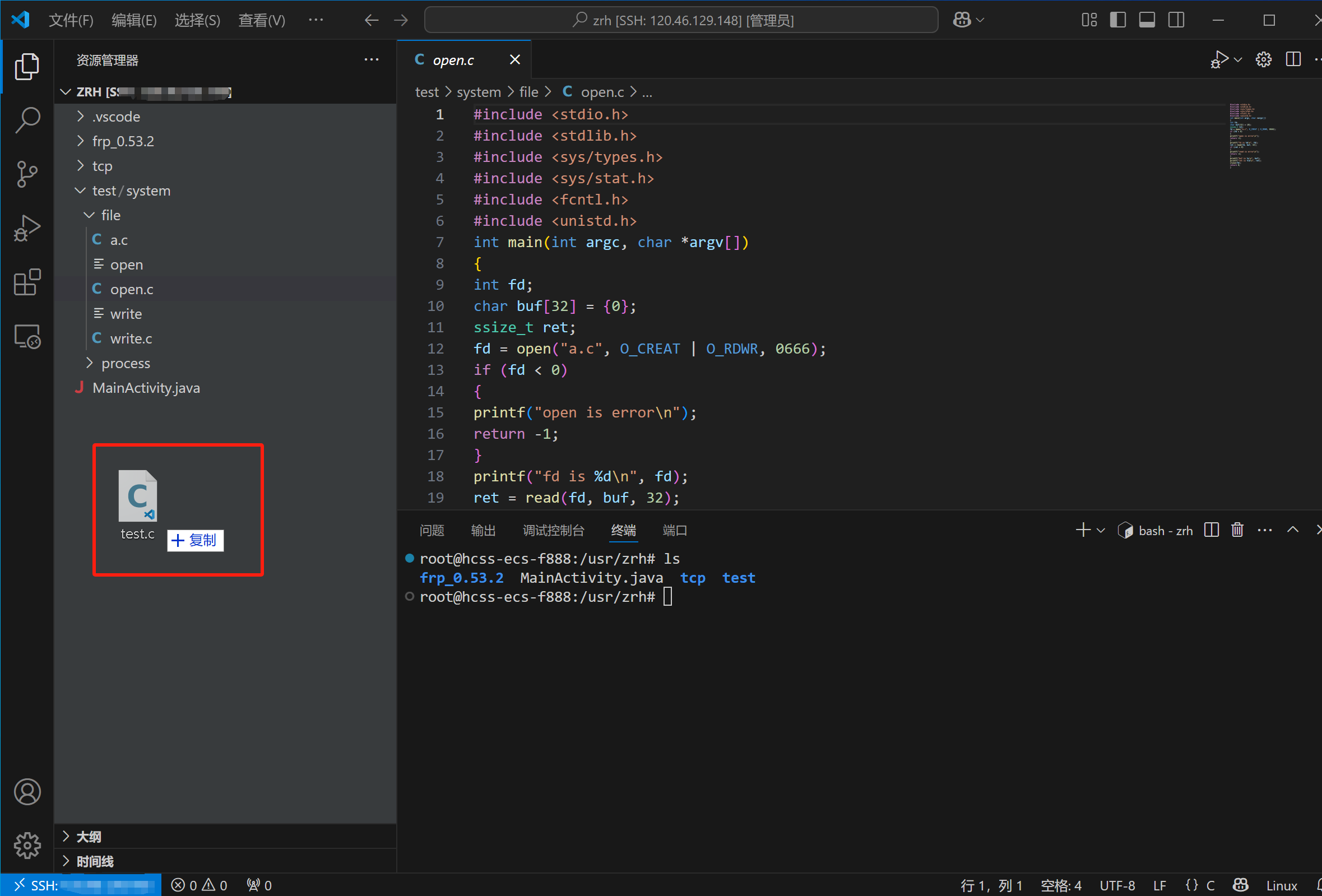Screen dimensions: 1322x896
Task: Open Run and Debug view
Action: 27,228
